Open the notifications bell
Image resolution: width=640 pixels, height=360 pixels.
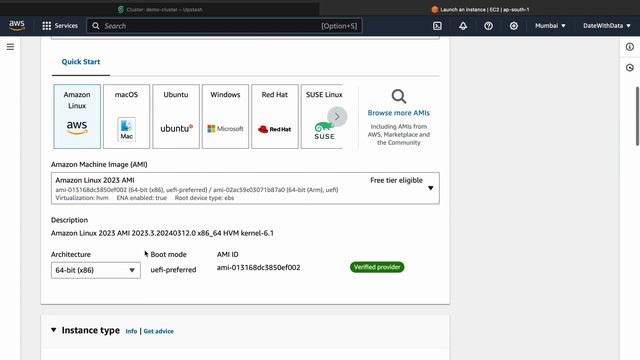463,26
